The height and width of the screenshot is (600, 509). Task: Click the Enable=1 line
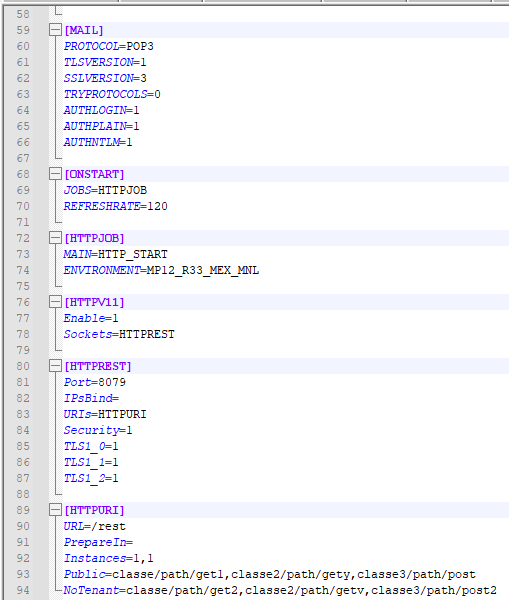pyautogui.click(x=91, y=318)
